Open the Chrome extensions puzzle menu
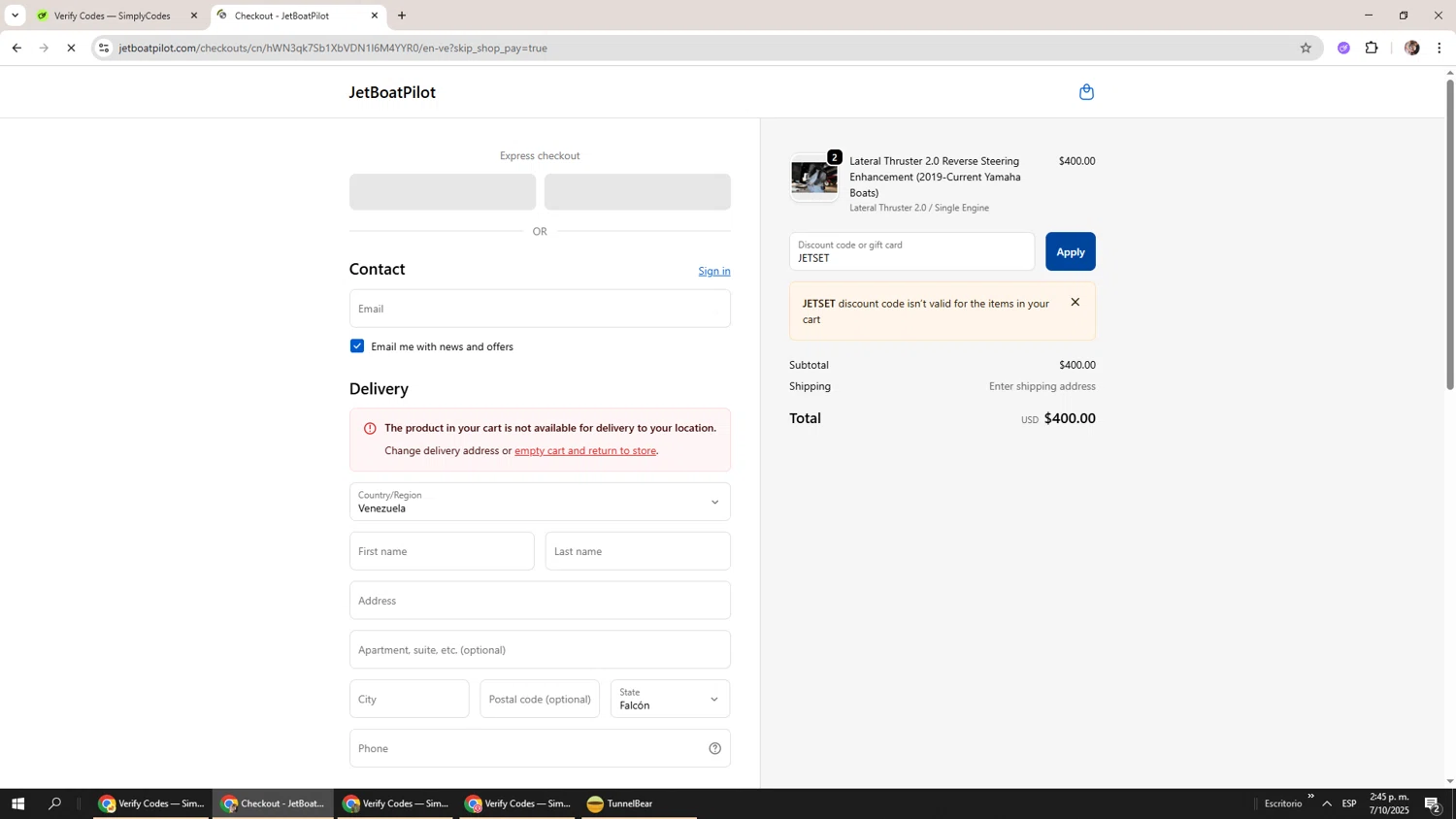 (1372, 48)
